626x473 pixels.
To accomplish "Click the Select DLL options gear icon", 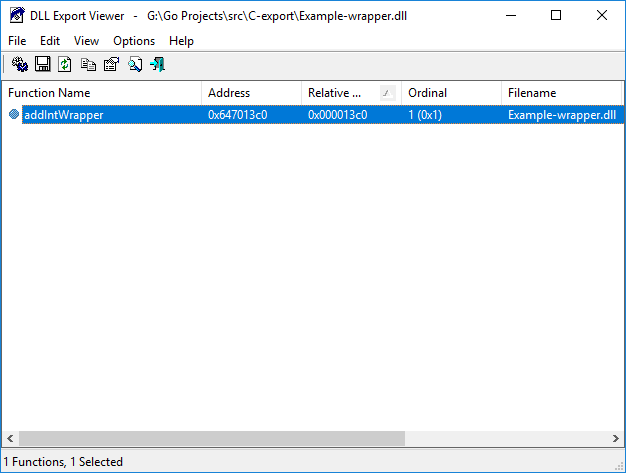I will pos(19,65).
